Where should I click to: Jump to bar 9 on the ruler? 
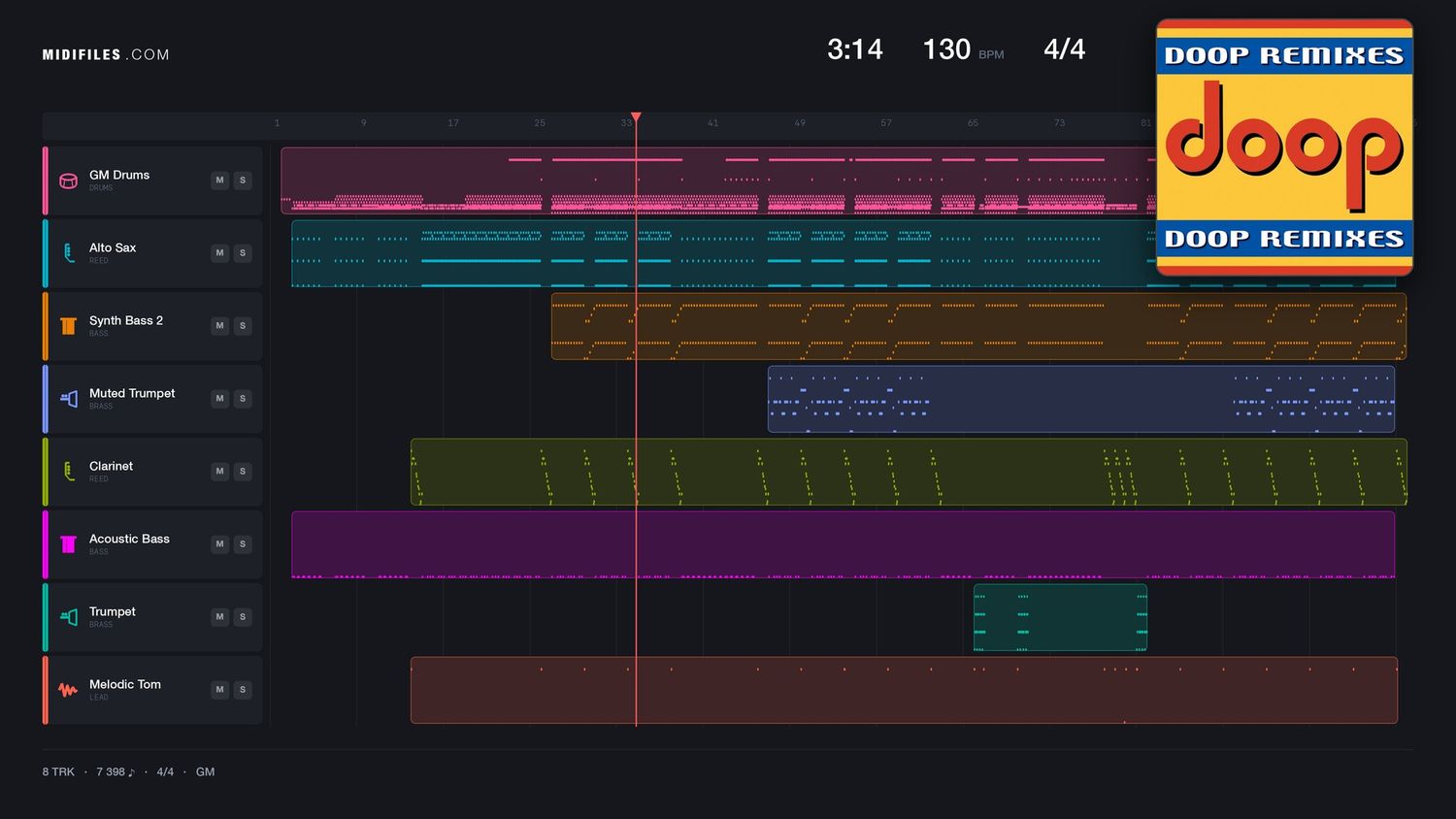pyautogui.click(x=364, y=123)
